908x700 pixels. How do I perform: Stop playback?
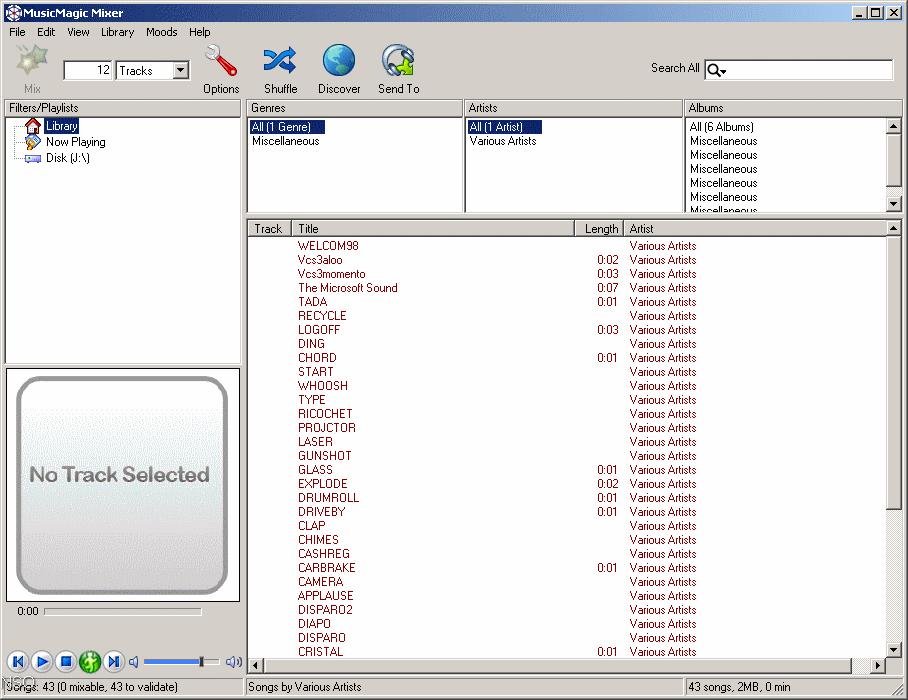66,661
